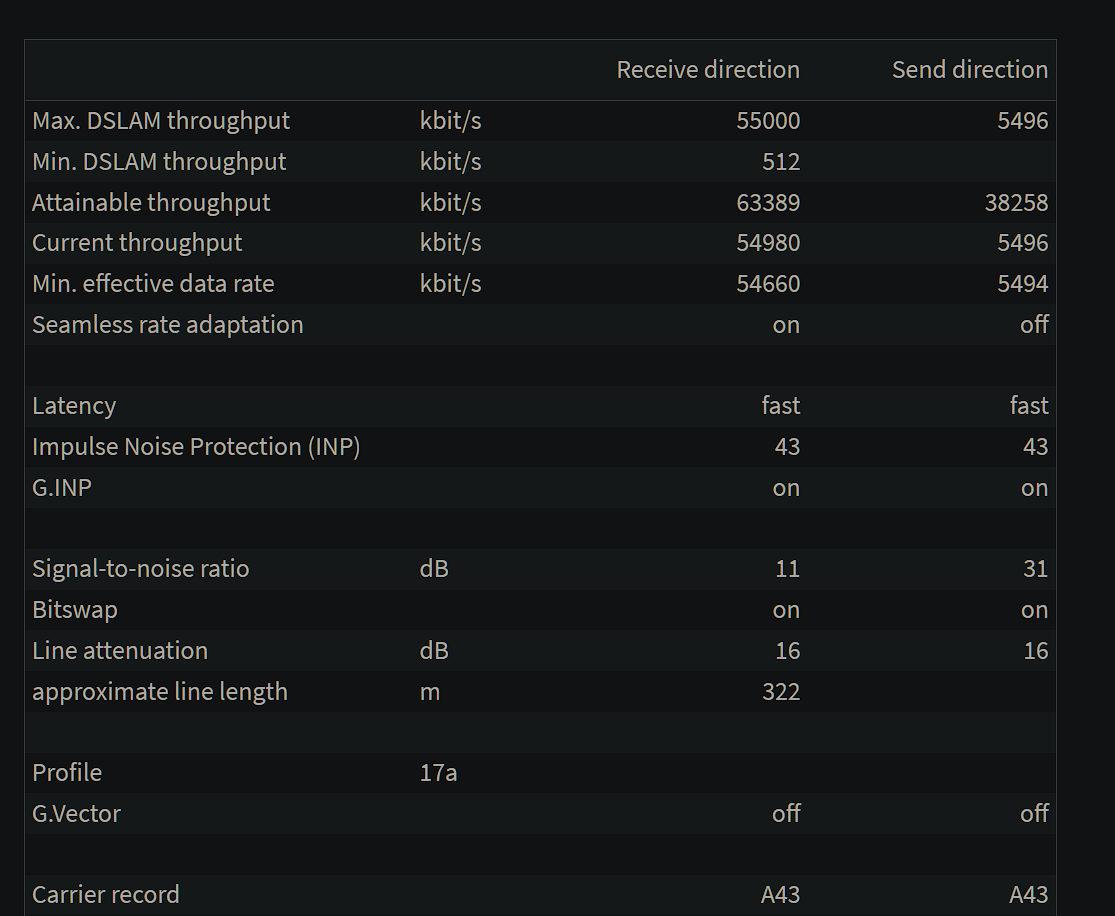Click approximate line length value 322
Screen dimensions: 1115x916
tap(781, 692)
